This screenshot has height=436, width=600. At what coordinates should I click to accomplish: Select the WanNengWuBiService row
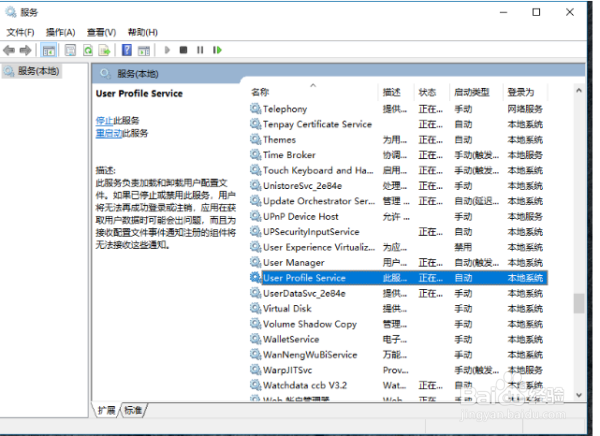[x=399, y=354]
